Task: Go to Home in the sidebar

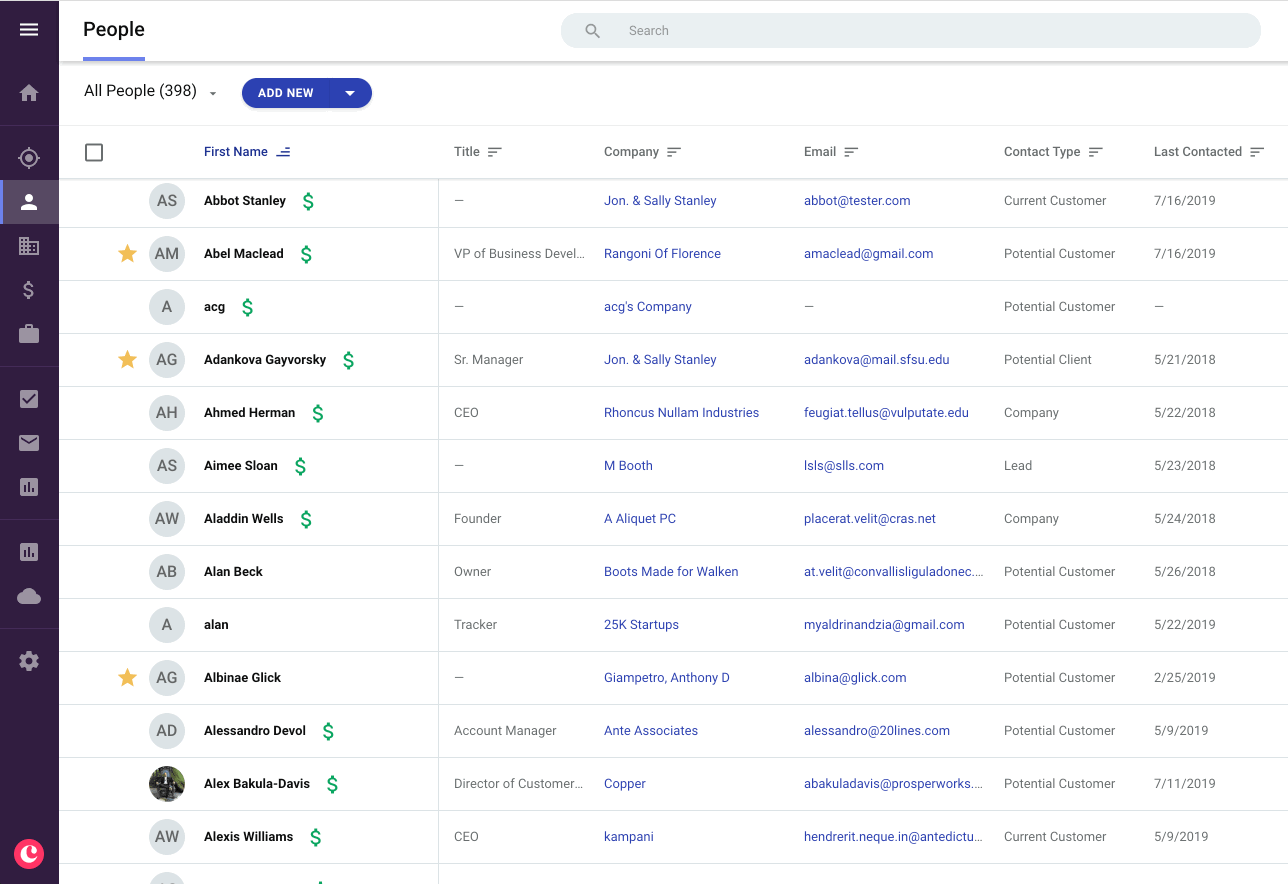Action: [29, 93]
